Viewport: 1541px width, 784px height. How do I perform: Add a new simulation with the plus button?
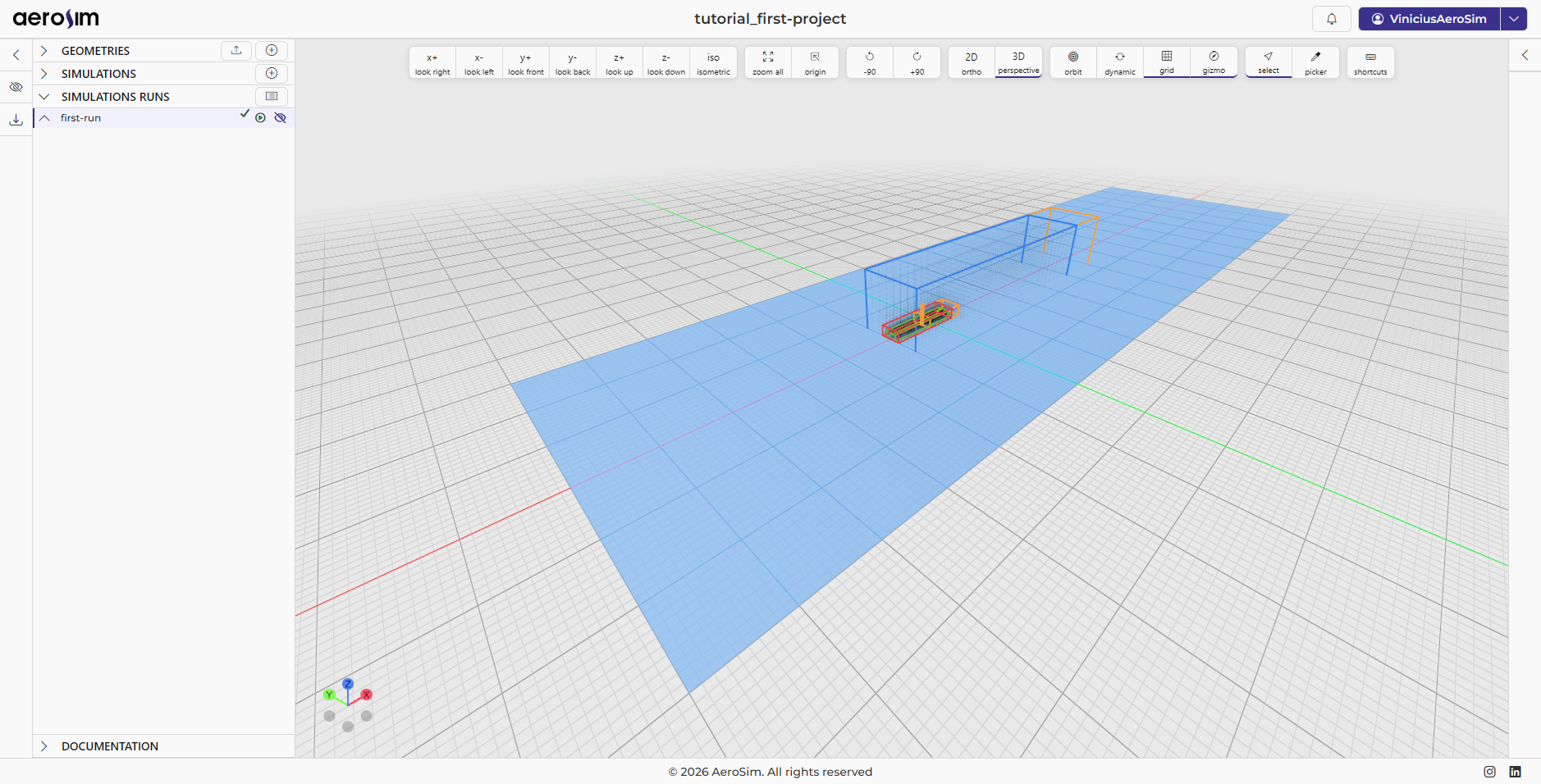272,73
